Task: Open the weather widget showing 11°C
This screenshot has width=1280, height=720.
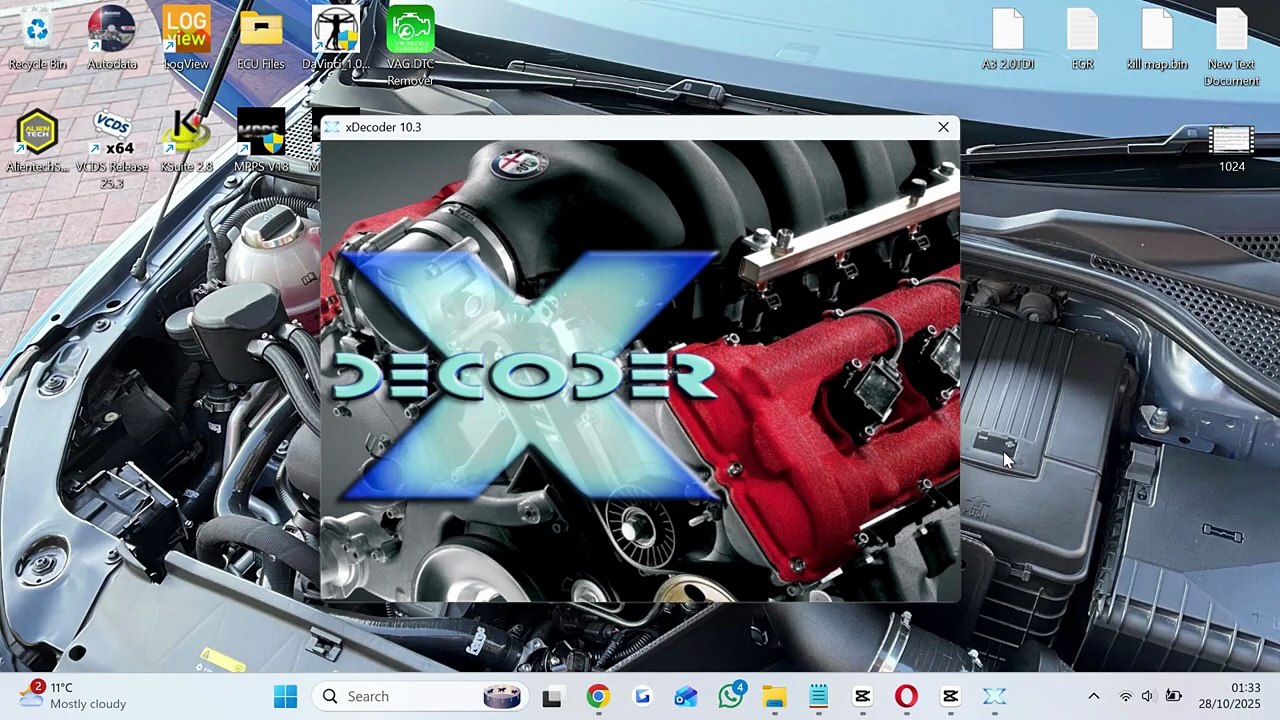Action: pos(72,696)
